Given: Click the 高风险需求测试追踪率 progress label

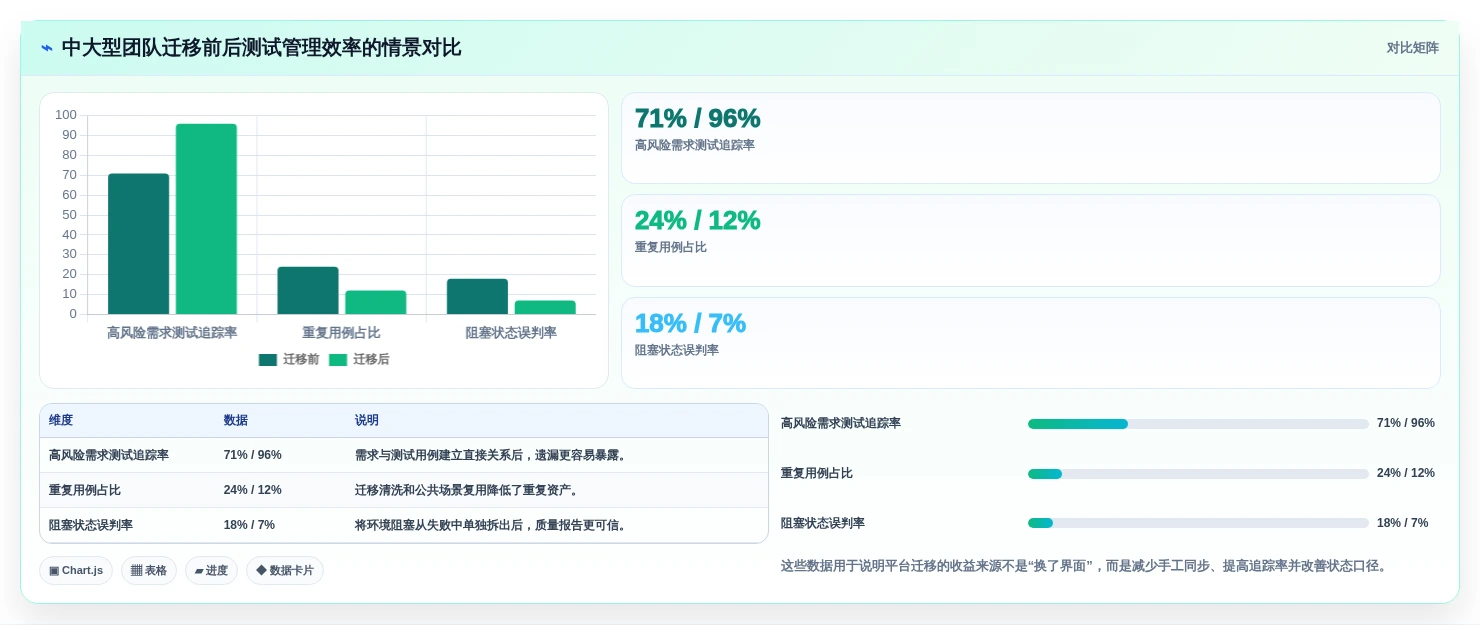Looking at the screenshot, I should point(841,423).
